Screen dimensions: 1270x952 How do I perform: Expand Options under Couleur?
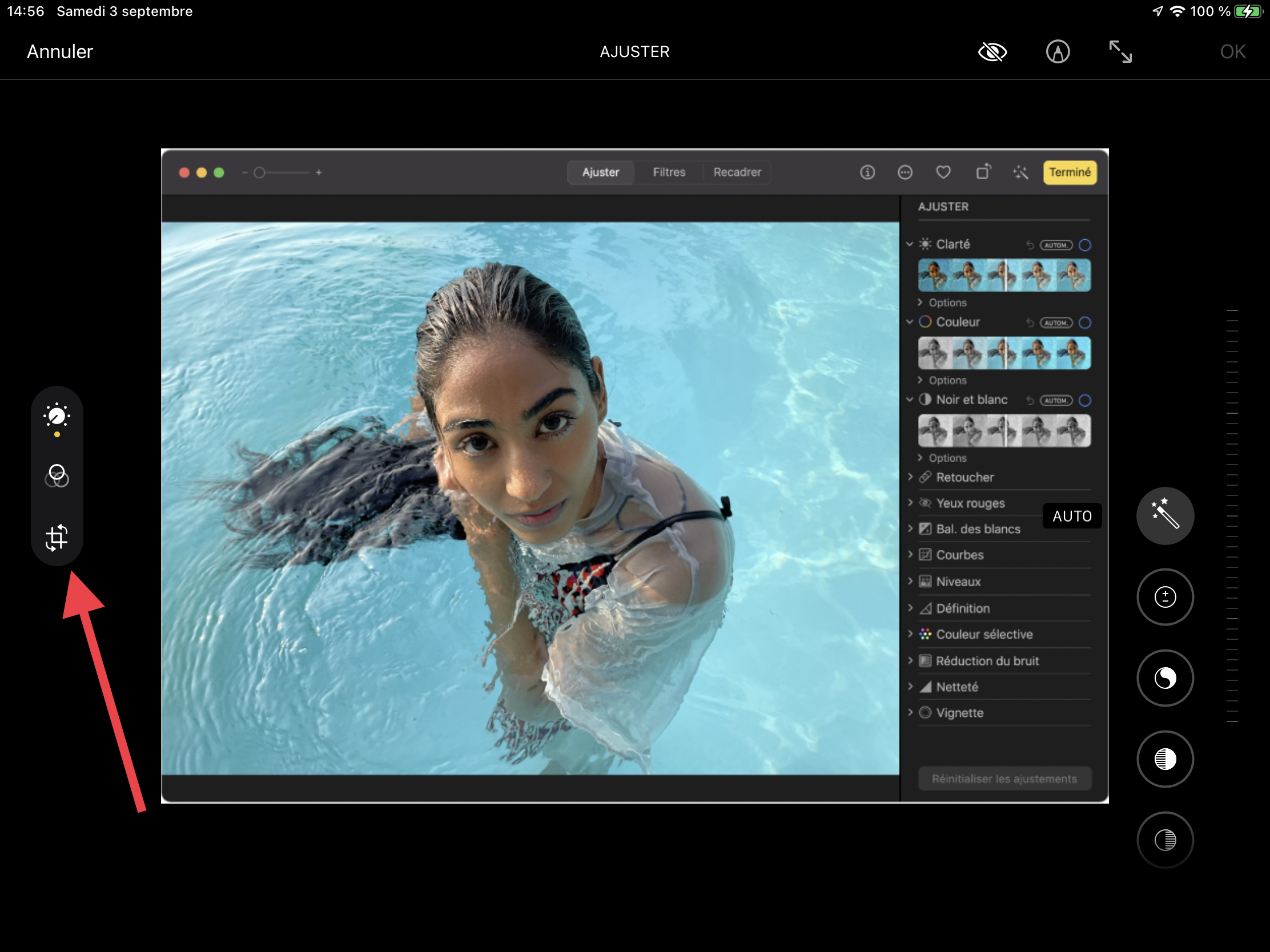coord(947,381)
